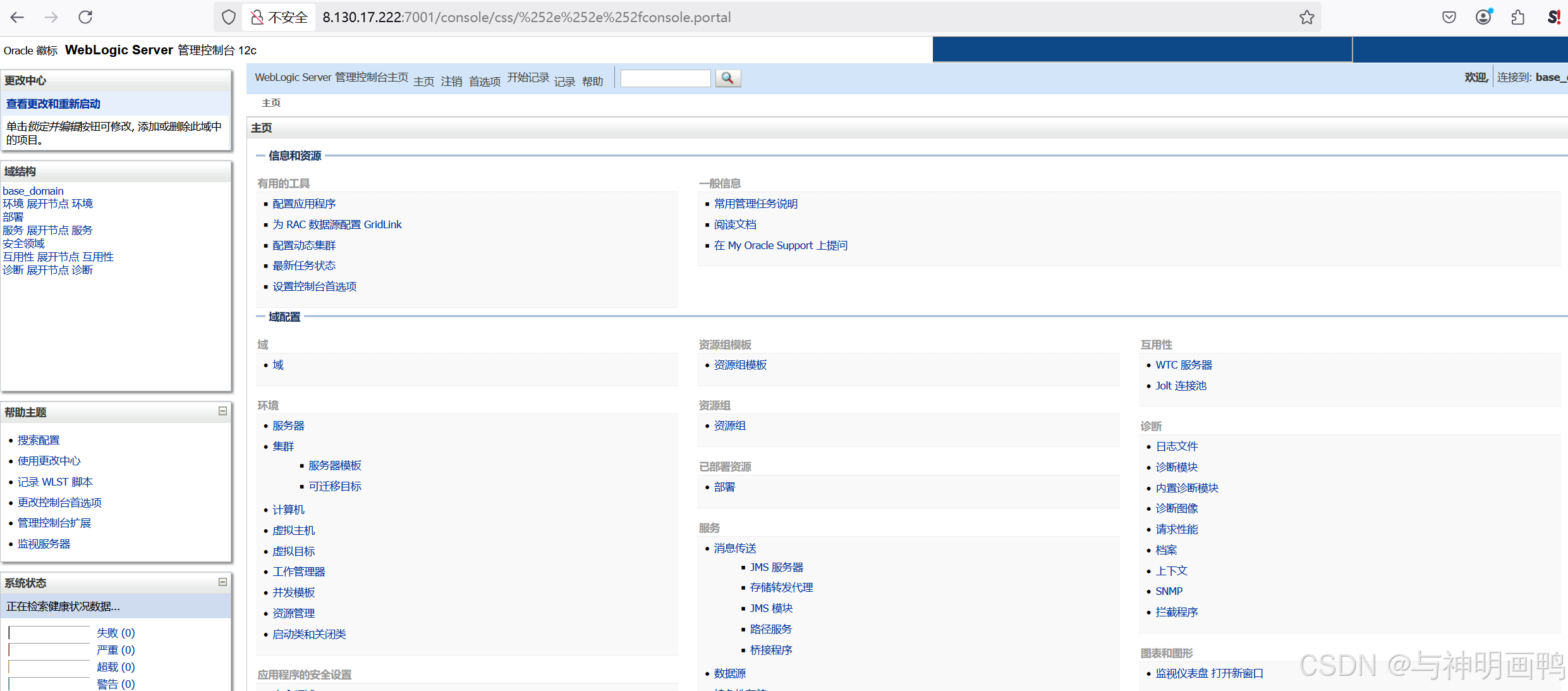The height and width of the screenshot is (691, 1568).
Task: Open 工作管理器 link
Action: coord(299,572)
